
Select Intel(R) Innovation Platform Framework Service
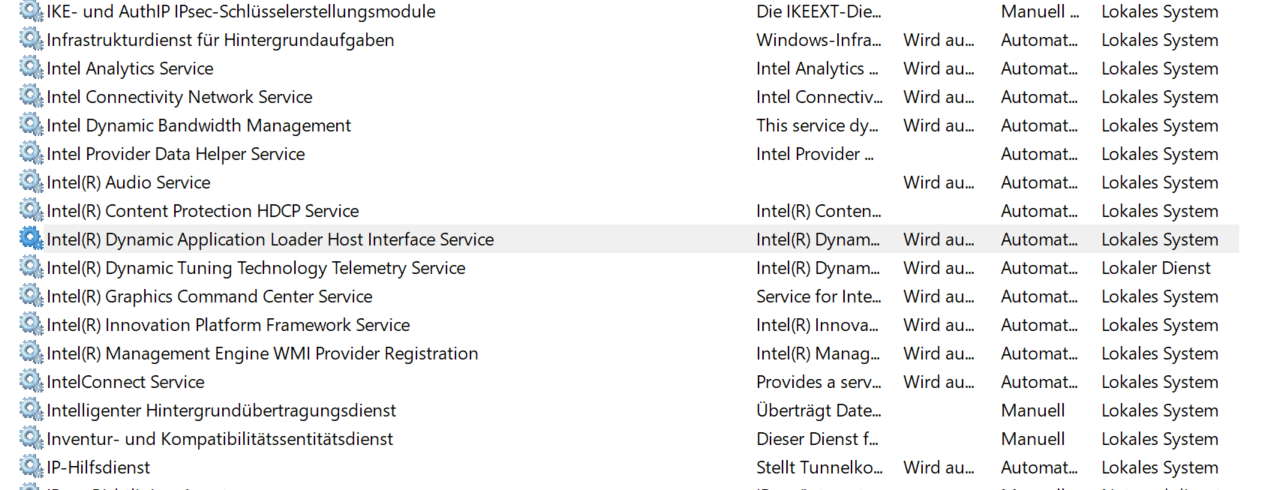(228, 325)
